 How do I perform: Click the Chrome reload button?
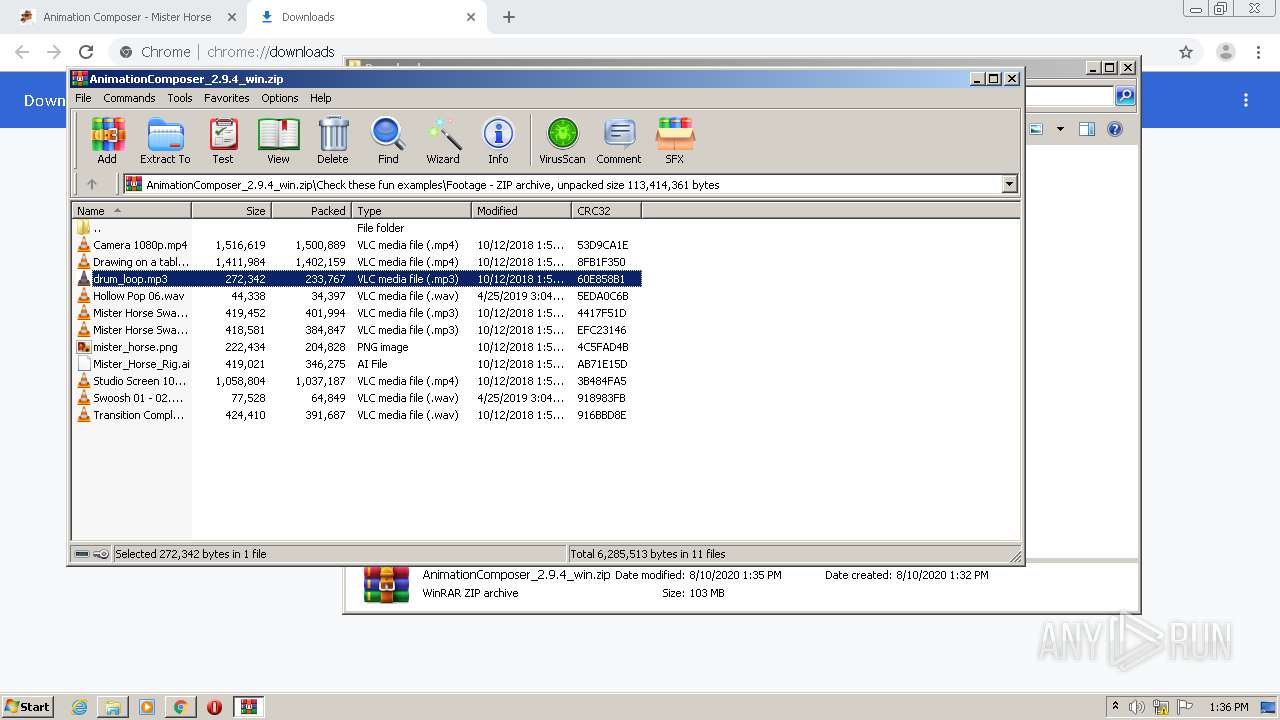86,52
